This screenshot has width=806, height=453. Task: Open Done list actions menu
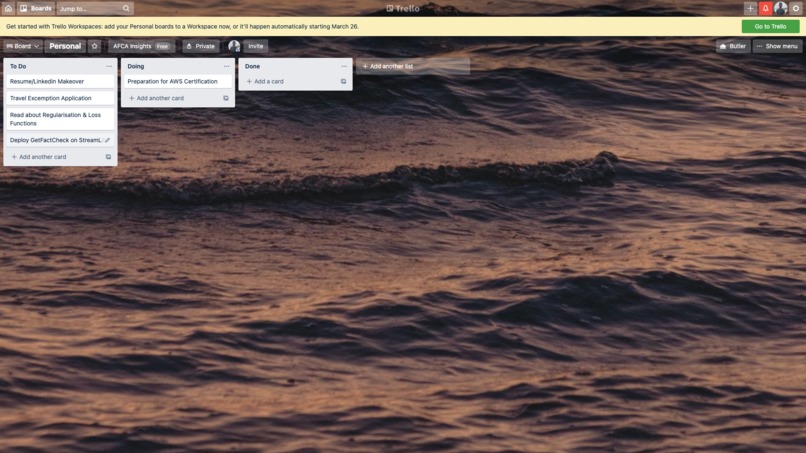344,66
